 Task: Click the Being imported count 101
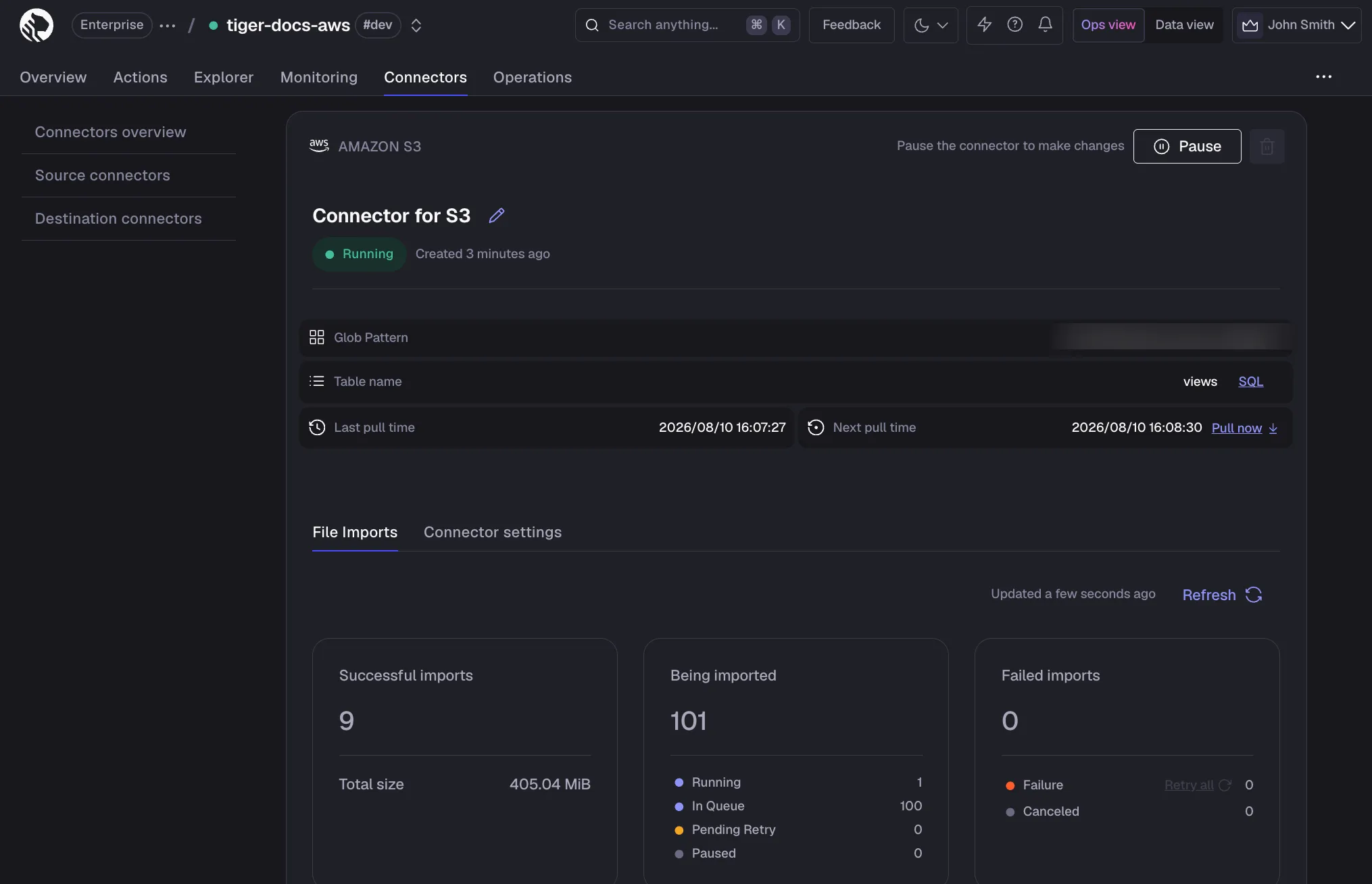click(x=688, y=721)
